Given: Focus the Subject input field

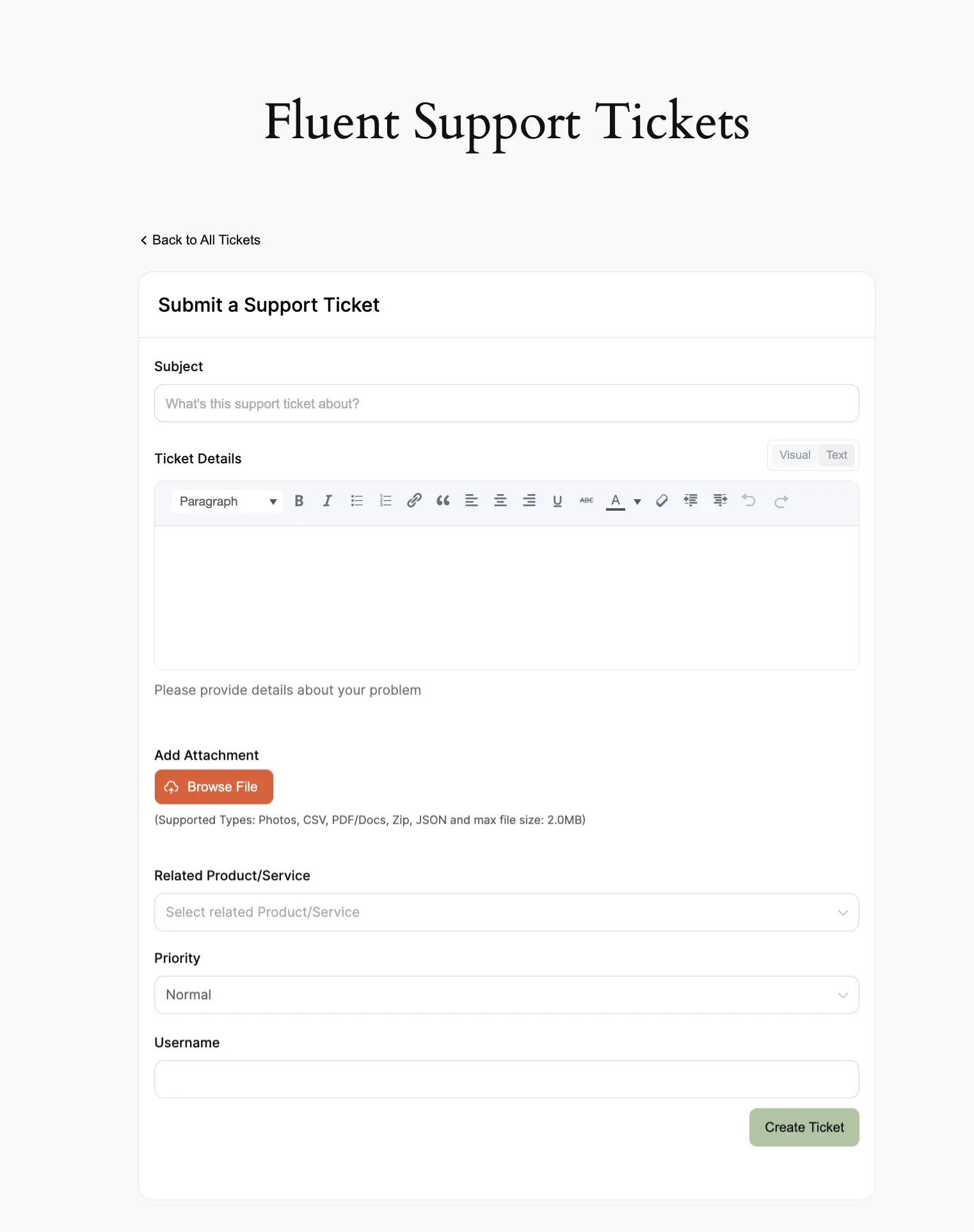Looking at the screenshot, I should [x=506, y=403].
